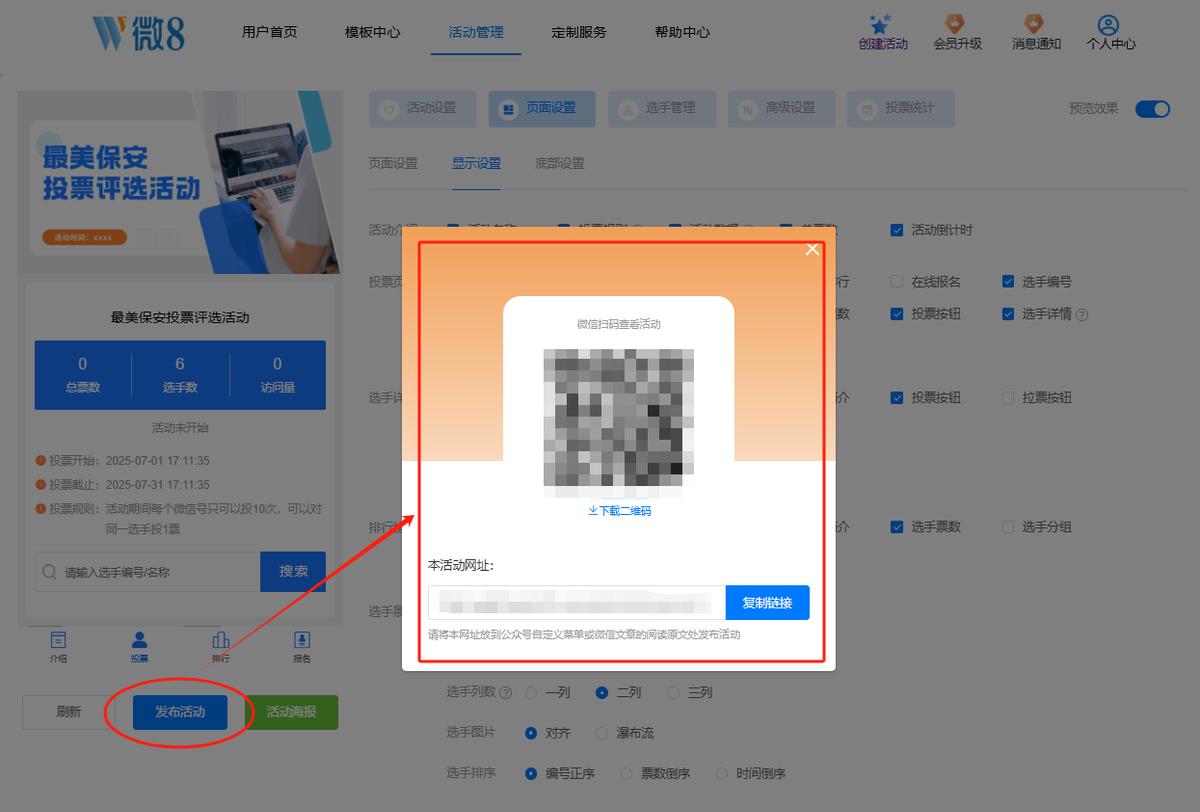Click the 选手数 stat in preview
The height and width of the screenshot is (812, 1200).
click(x=180, y=375)
